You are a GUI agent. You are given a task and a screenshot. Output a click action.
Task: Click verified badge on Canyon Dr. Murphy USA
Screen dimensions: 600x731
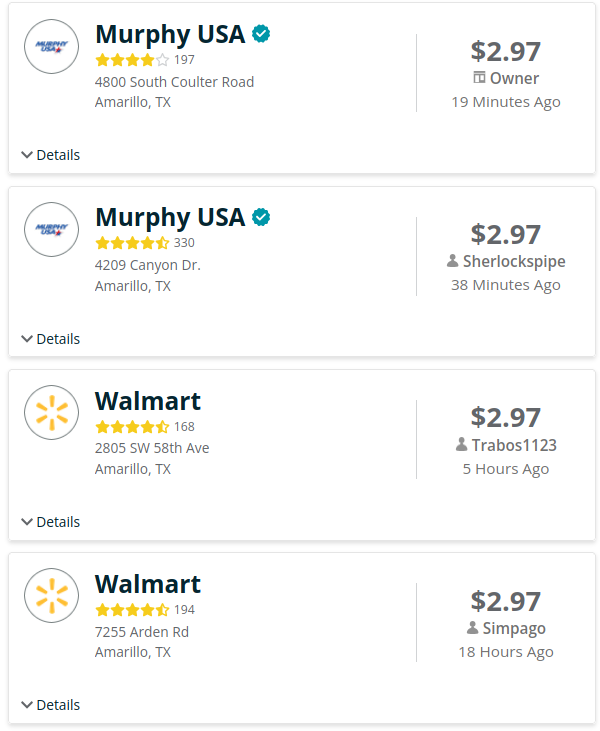pyautogui.click(x=261, y=217)
